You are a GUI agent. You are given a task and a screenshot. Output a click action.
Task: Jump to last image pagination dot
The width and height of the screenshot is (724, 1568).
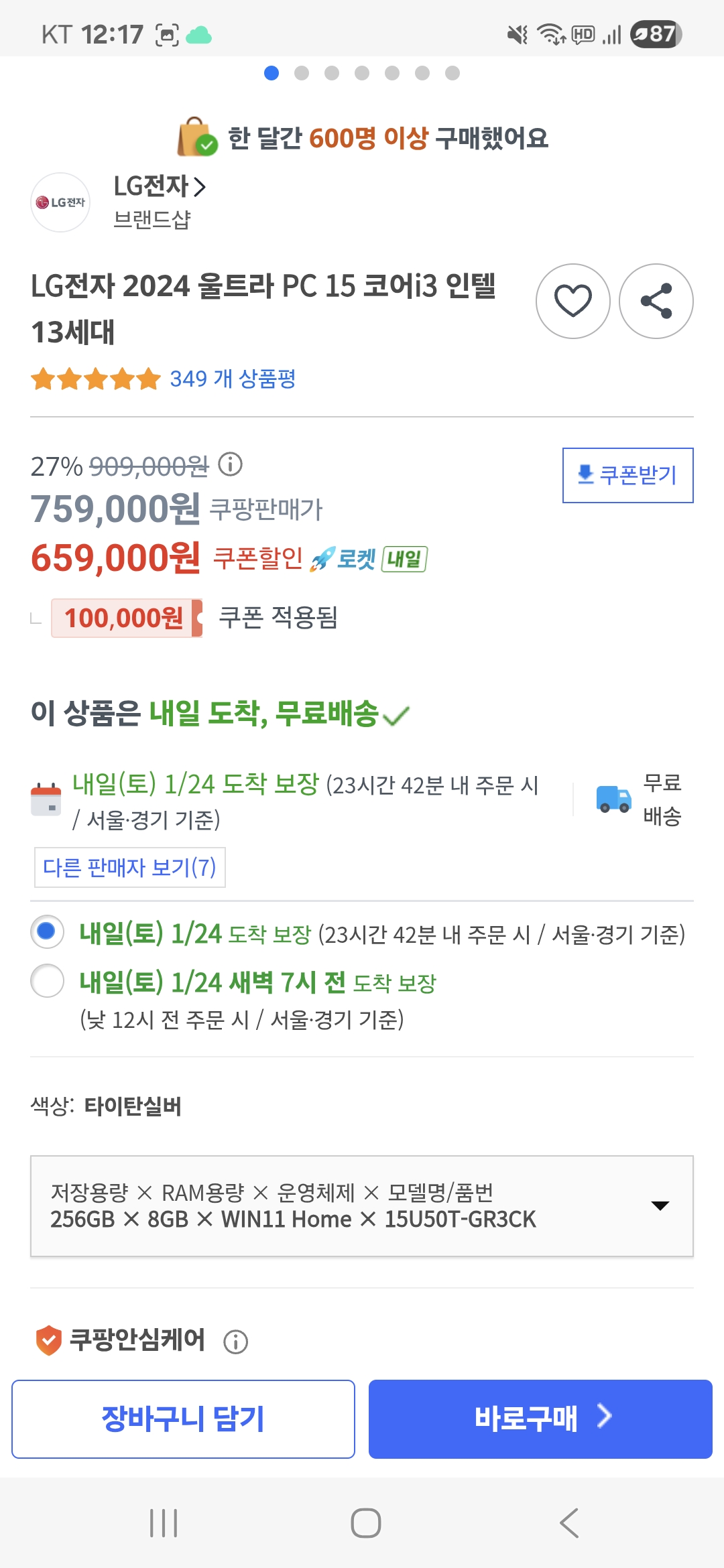(452, 73)
